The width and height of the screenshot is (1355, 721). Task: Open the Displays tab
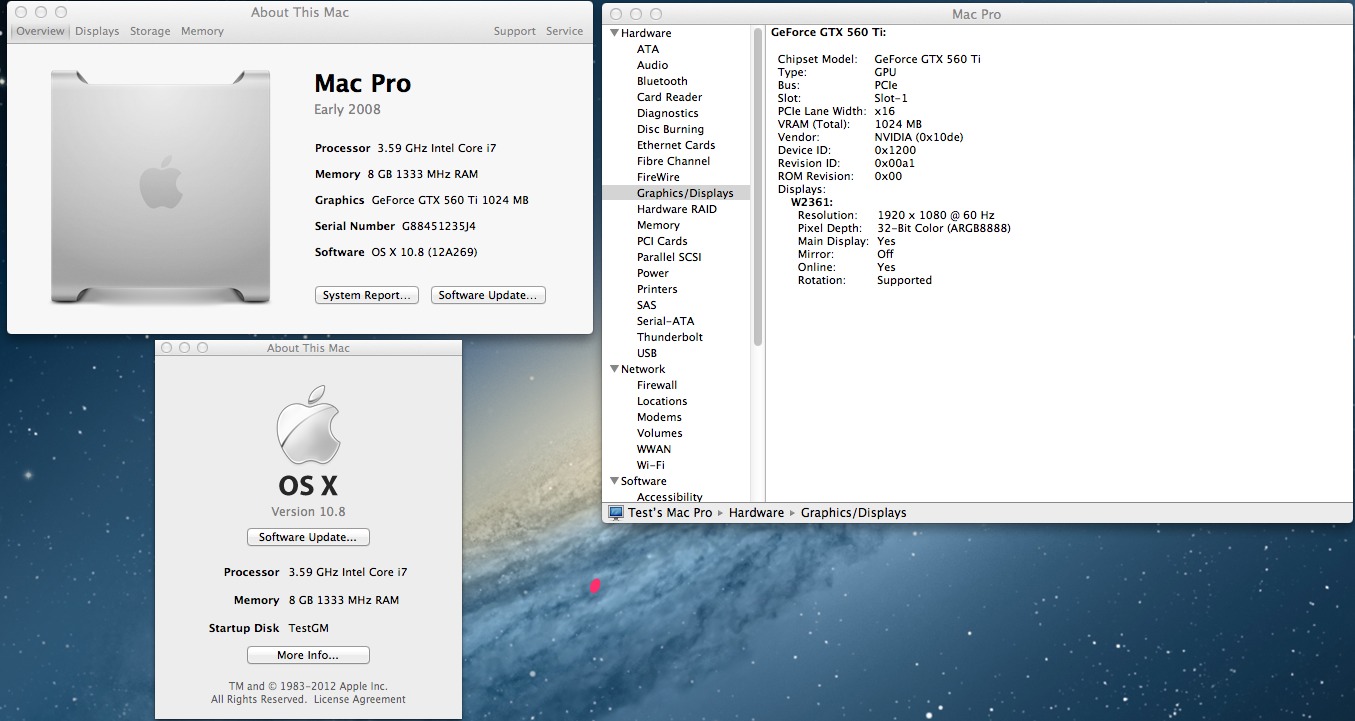tap(97, 31)
